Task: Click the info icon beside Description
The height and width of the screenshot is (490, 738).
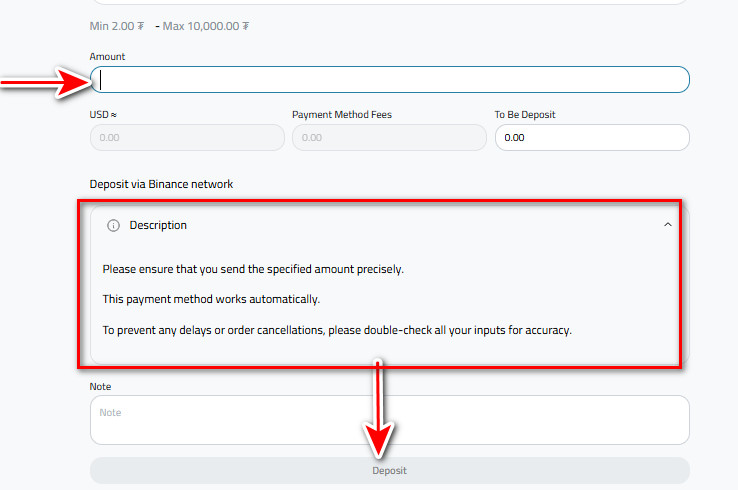Action: (x=113, y=226)
